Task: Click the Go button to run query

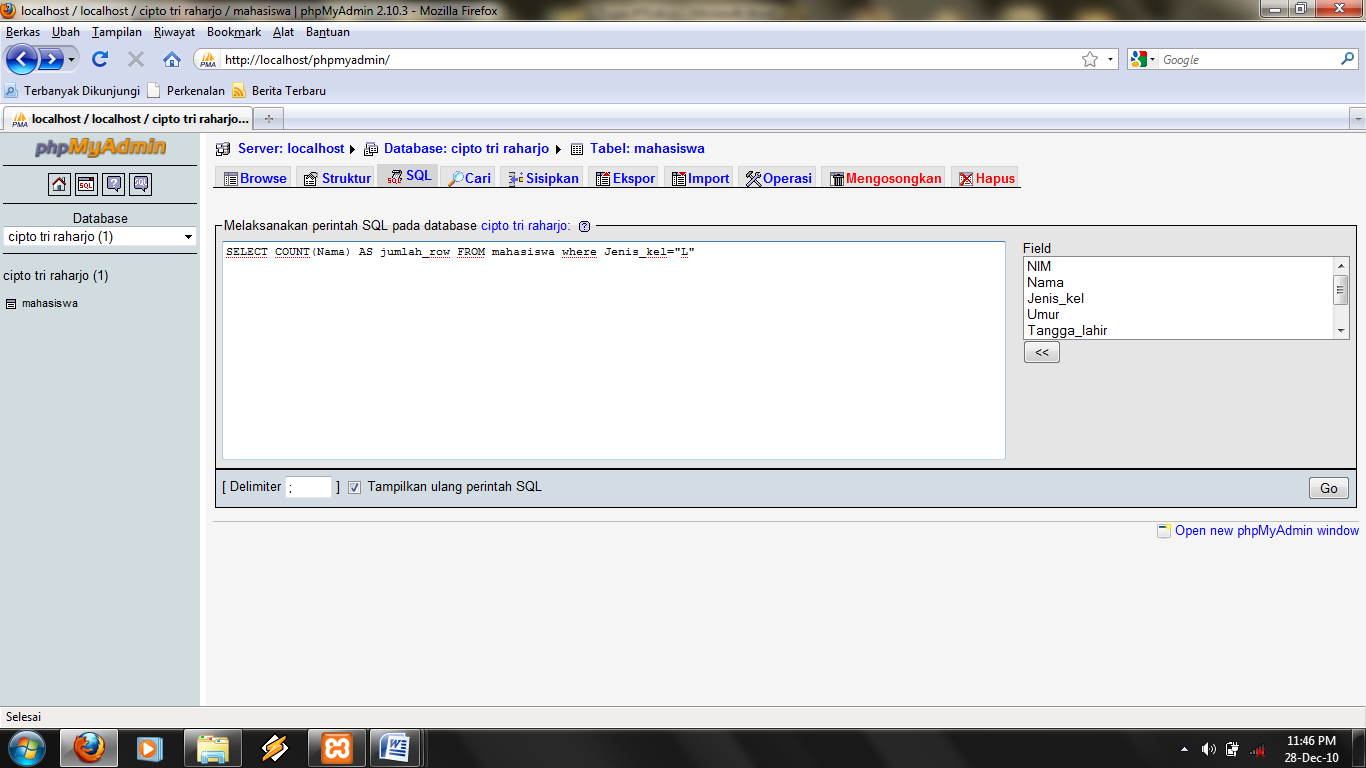Action: (x=1328, y=488)
